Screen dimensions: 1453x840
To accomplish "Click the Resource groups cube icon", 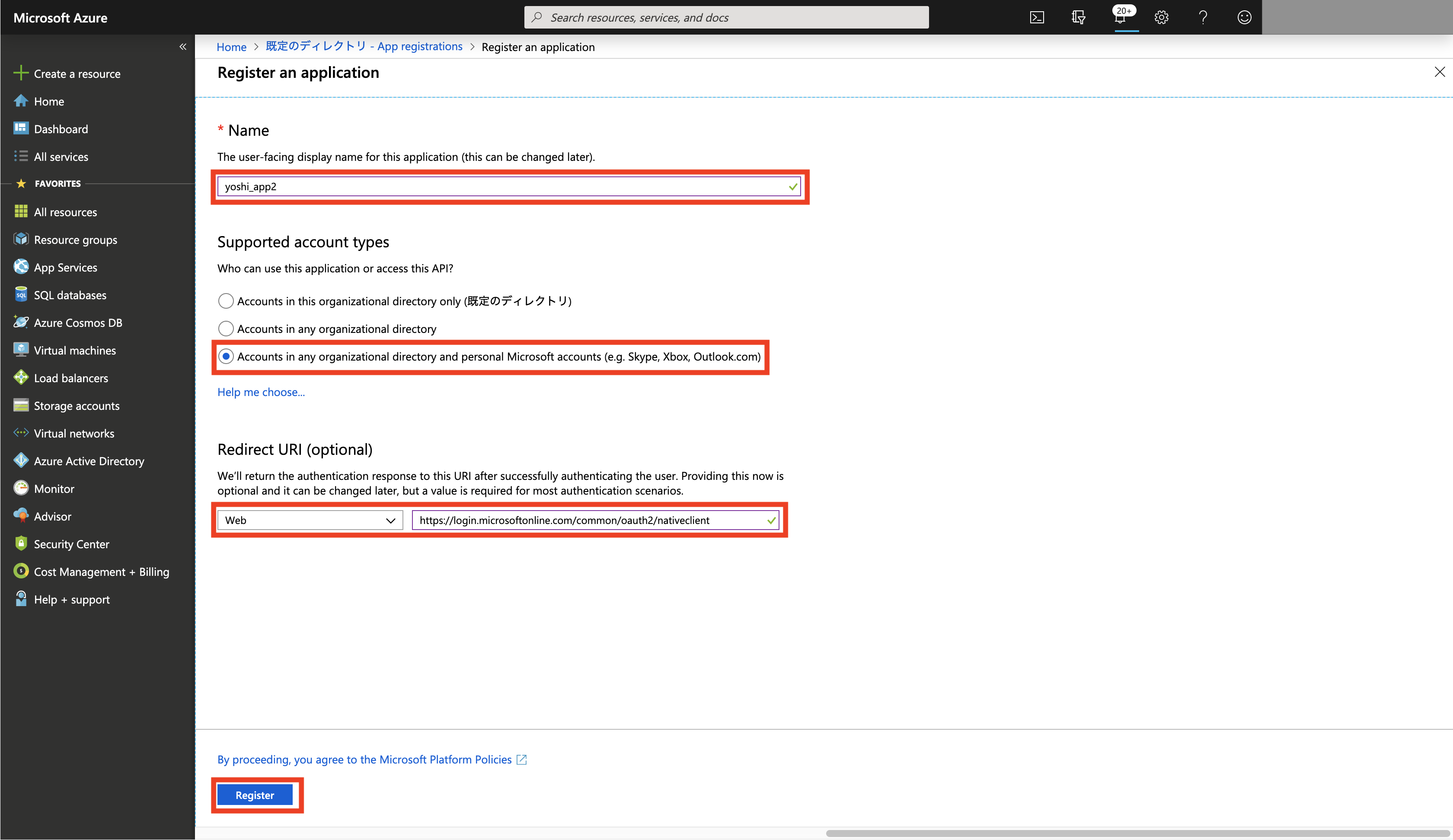I will (21, 239).
